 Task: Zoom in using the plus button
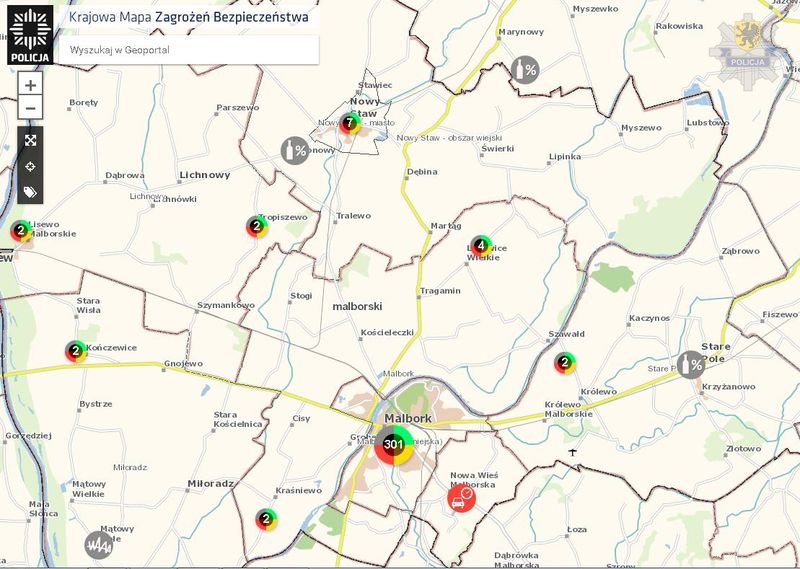pos(30,86)
